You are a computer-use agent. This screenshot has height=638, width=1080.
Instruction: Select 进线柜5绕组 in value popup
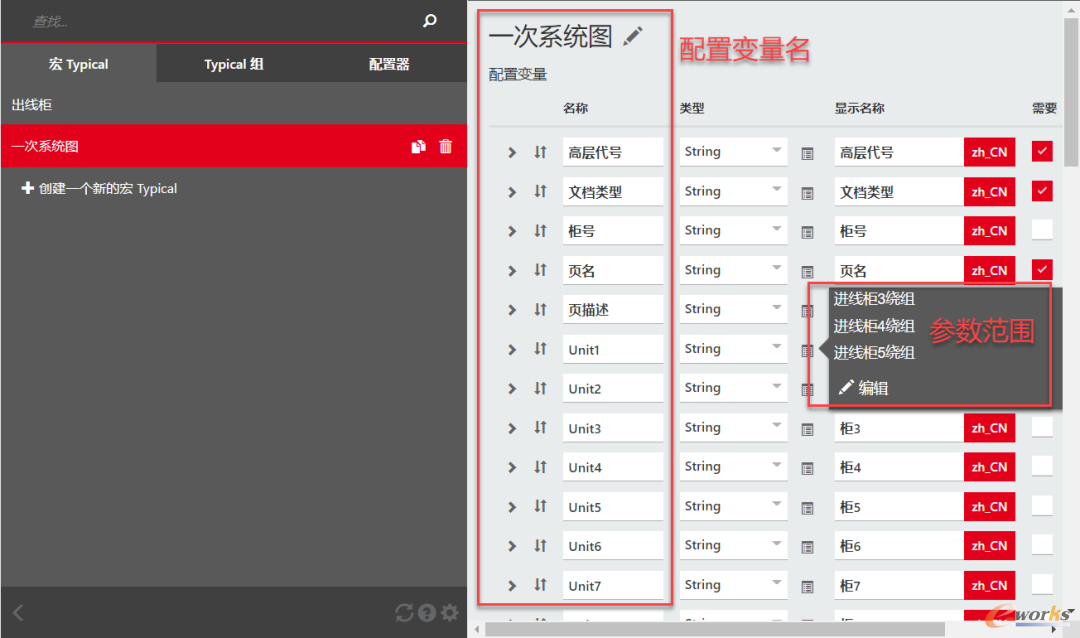tap(874, 353)
